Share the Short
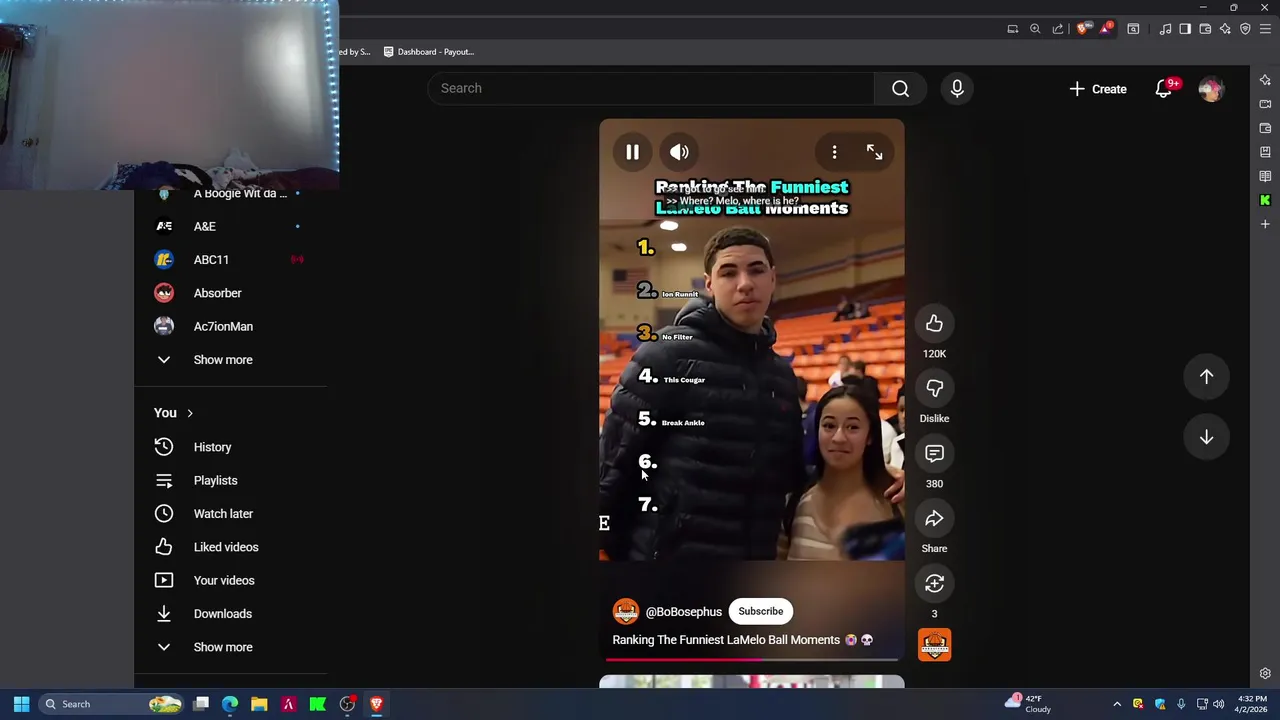The width and height of the screenshot is (1280, 720). click(934, 518)
